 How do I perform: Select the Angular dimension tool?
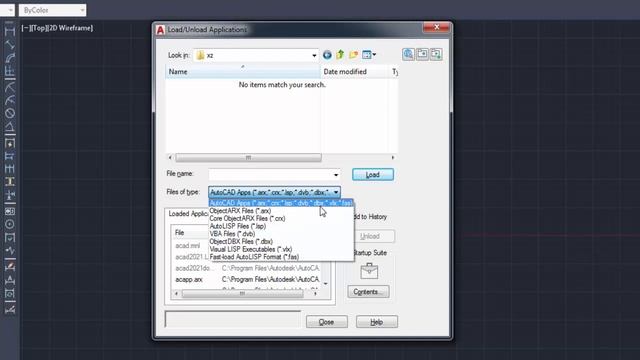(x=10, y=127)
